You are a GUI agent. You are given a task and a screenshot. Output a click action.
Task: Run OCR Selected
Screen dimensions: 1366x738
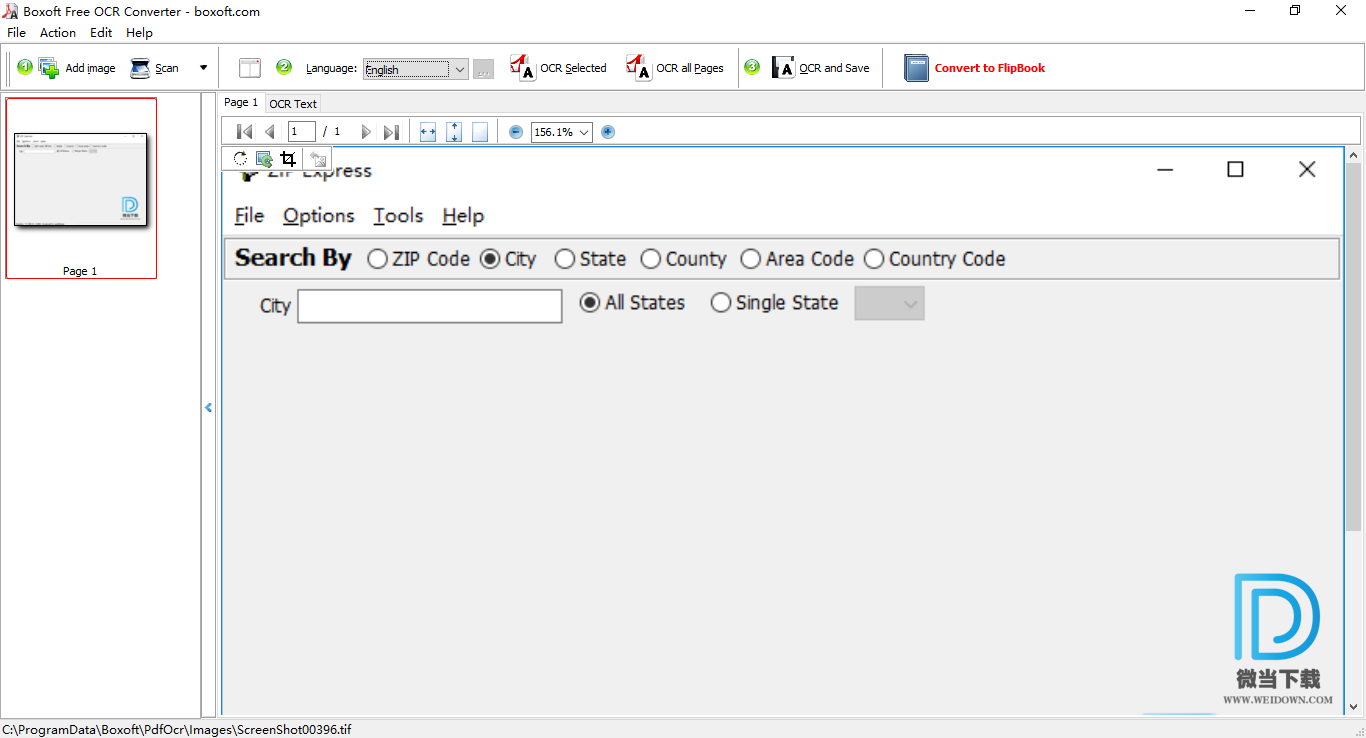[x=559, y=68]
